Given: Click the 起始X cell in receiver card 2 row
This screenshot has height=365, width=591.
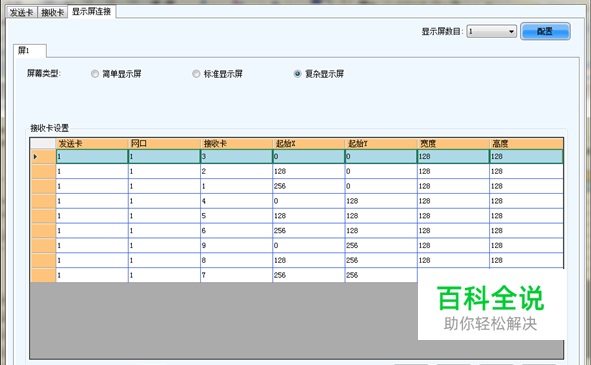Looking at the screenshot, I should click(309, 171).
